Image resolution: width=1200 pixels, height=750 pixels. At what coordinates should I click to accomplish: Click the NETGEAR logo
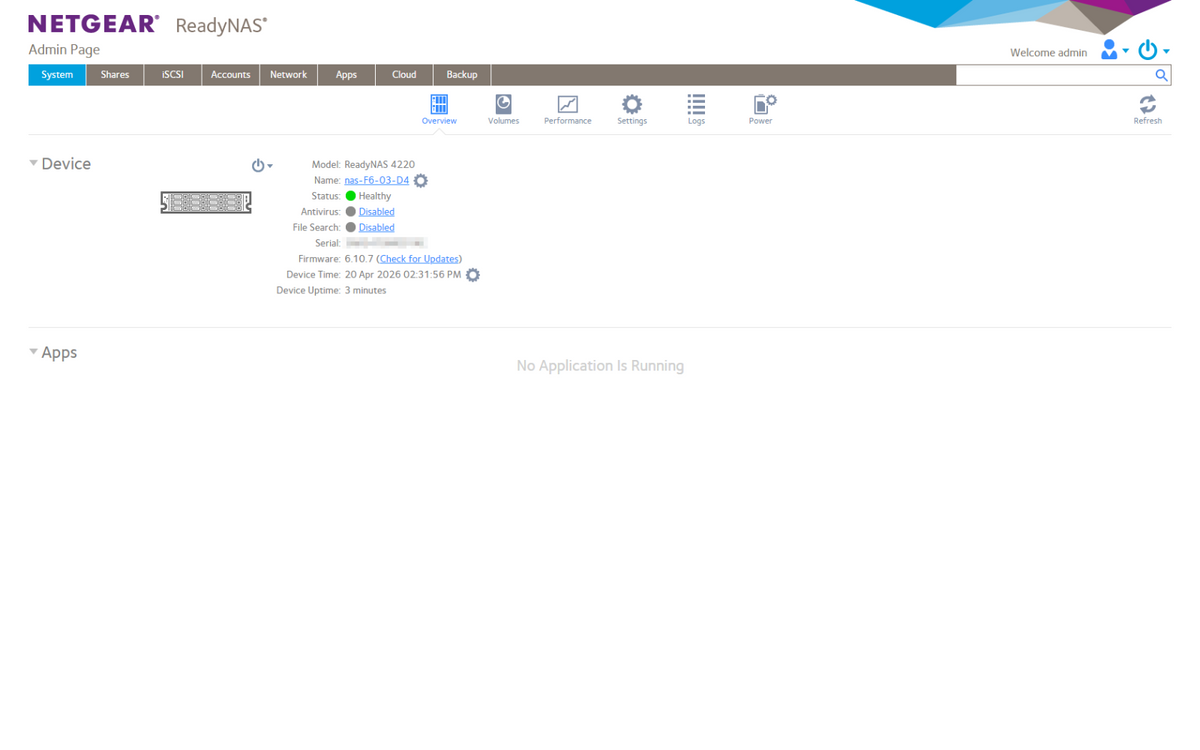pos(93,24)
